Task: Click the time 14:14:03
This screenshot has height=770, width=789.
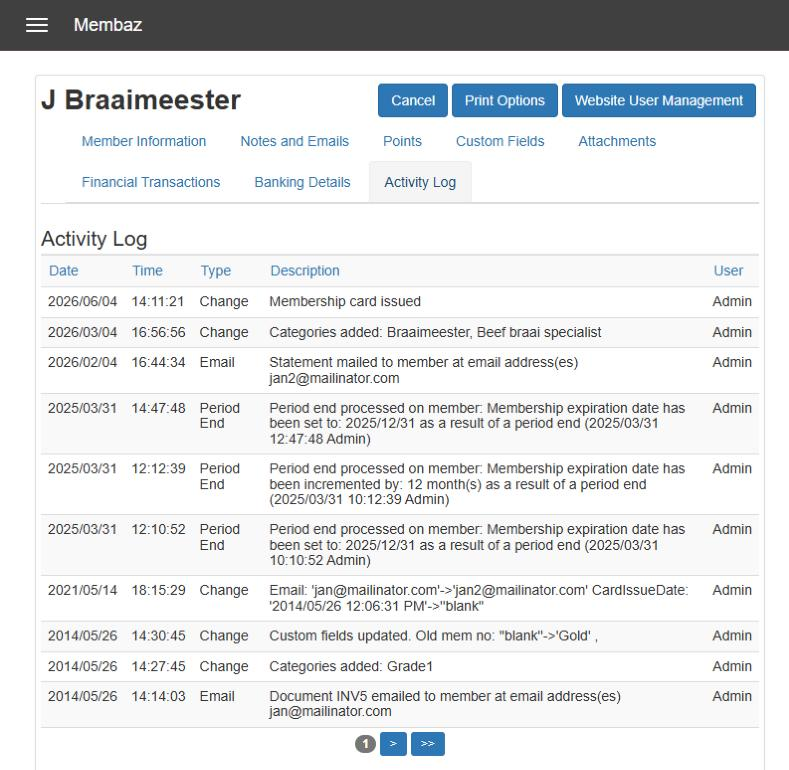Action: click(159, 697)
